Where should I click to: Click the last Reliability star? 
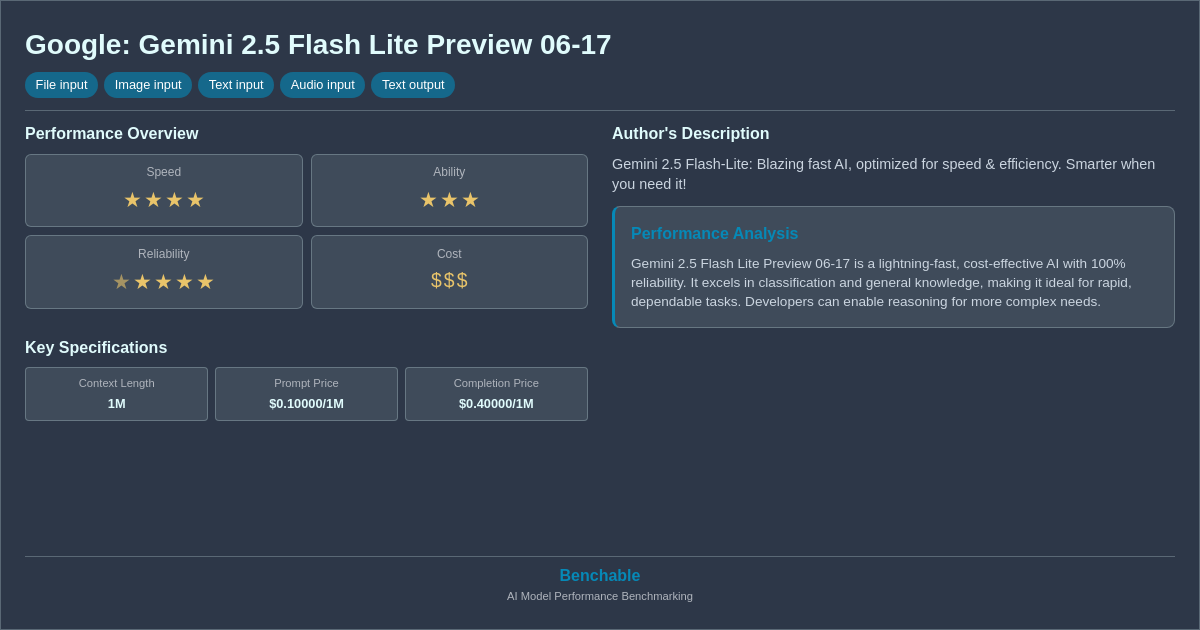pos(206,281)
